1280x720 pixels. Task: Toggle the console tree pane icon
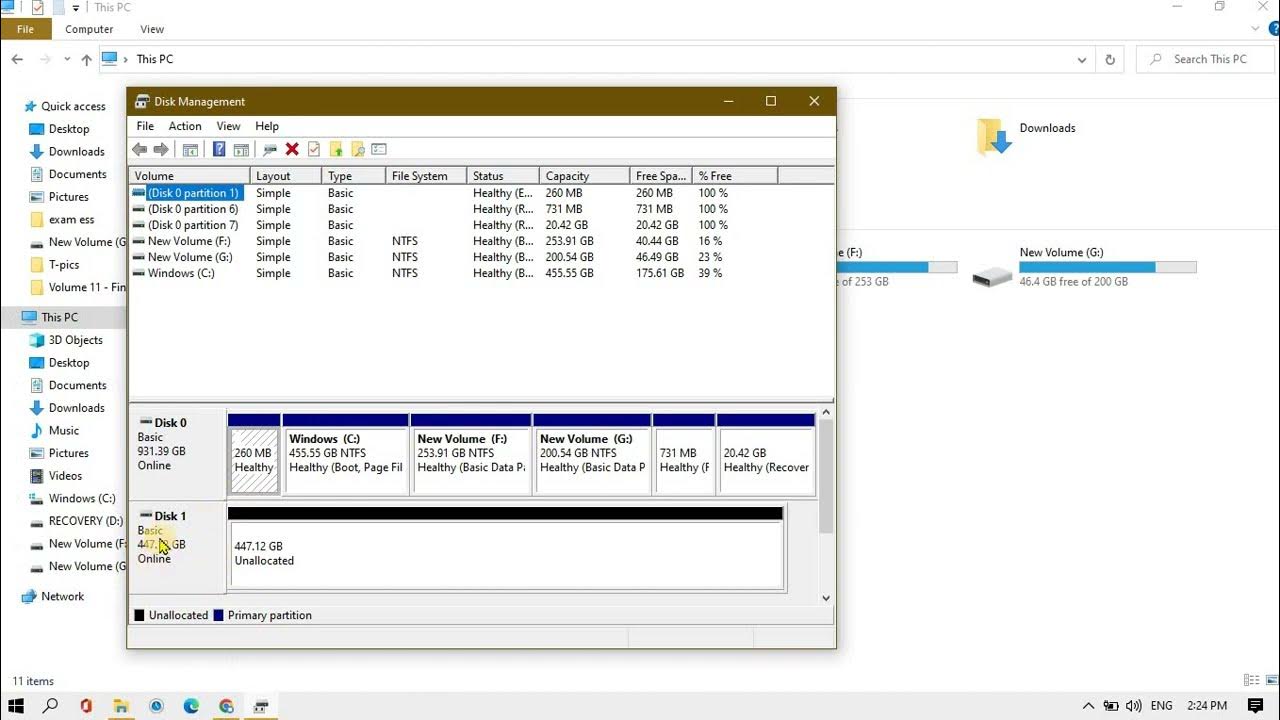pyautogui.click(x=190, y=149)
